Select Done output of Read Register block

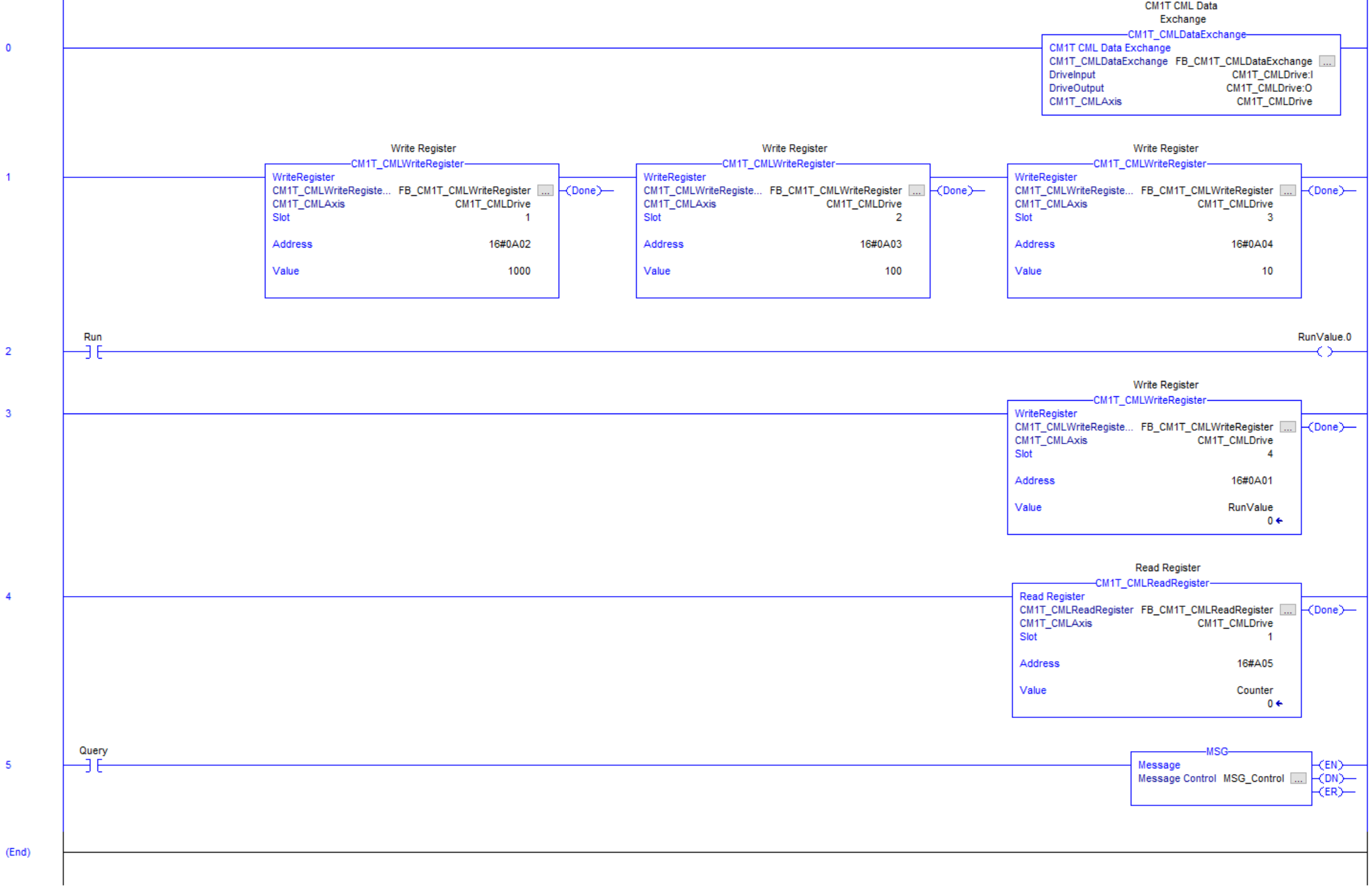click(1326, 610)
